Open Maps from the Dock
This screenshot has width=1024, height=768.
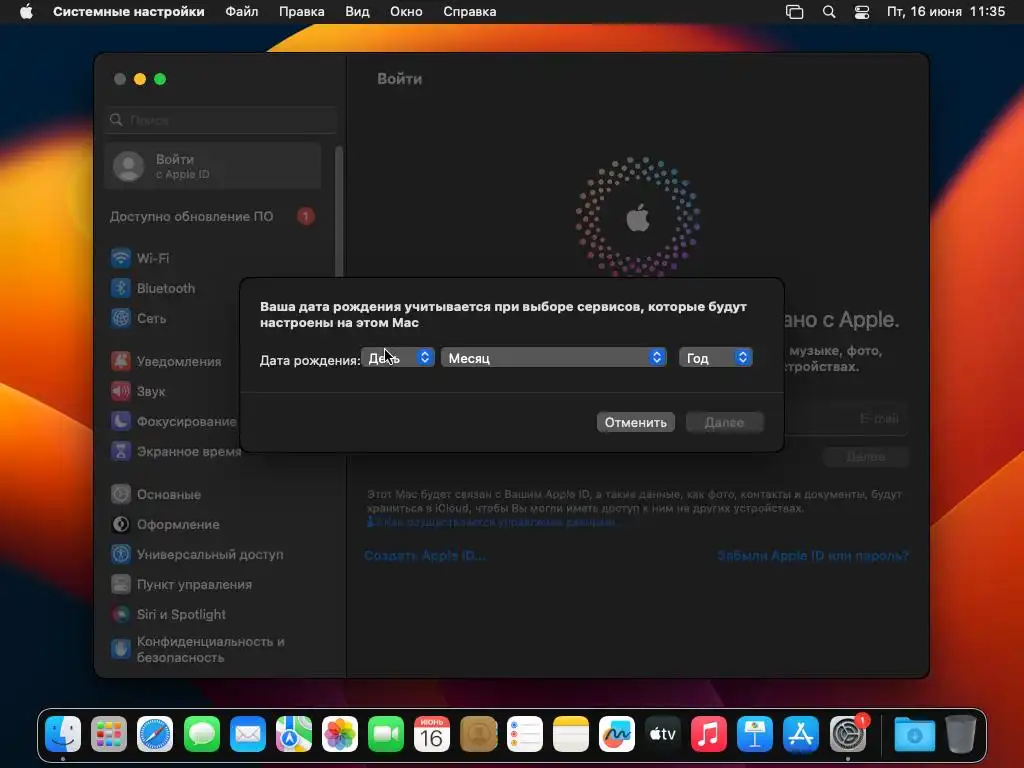[x=294, y=734]
